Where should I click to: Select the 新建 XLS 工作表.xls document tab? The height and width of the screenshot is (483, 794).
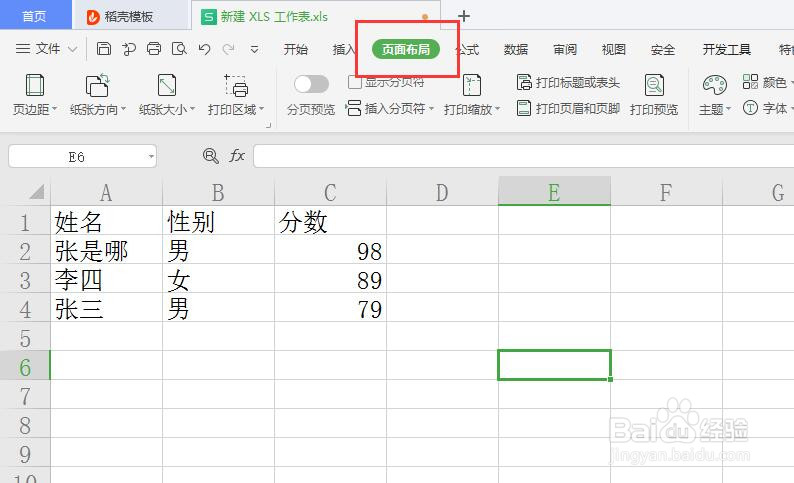click(x=316, y=16)
